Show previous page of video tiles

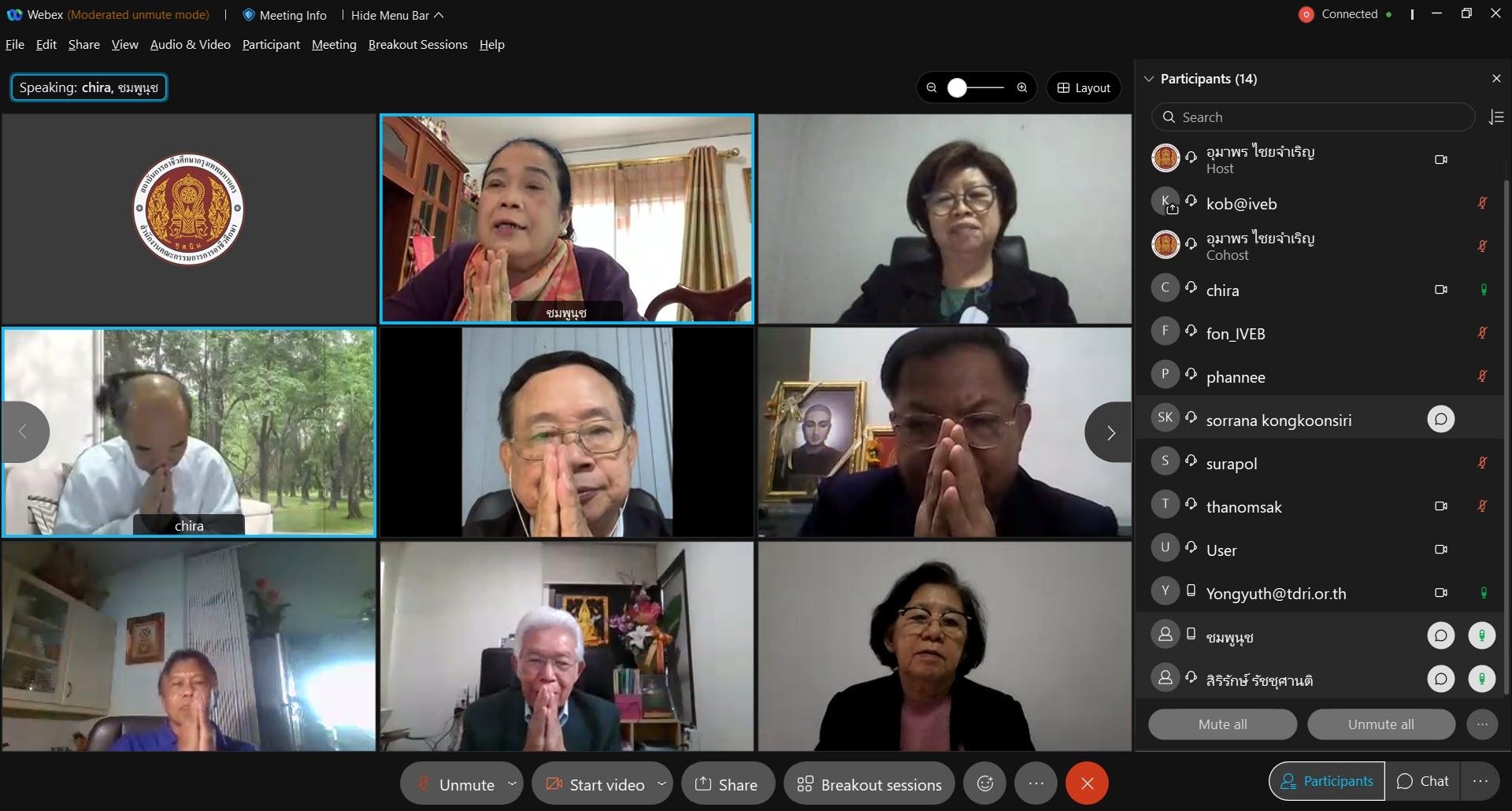tap(24, 432)
